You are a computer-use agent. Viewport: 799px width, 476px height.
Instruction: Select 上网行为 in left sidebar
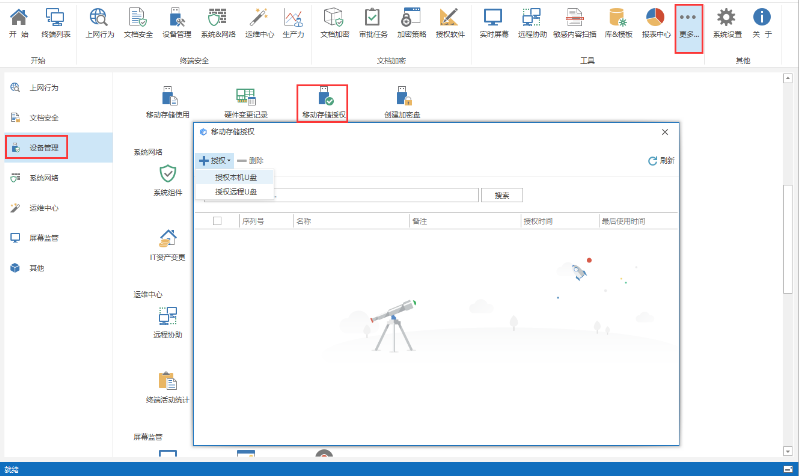tap(59, 88)
